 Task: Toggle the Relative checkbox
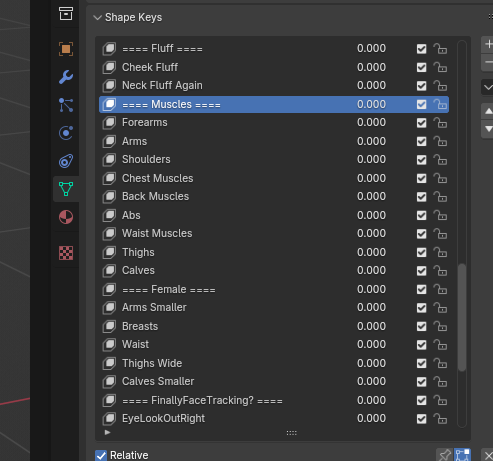(x=101, y=455)
